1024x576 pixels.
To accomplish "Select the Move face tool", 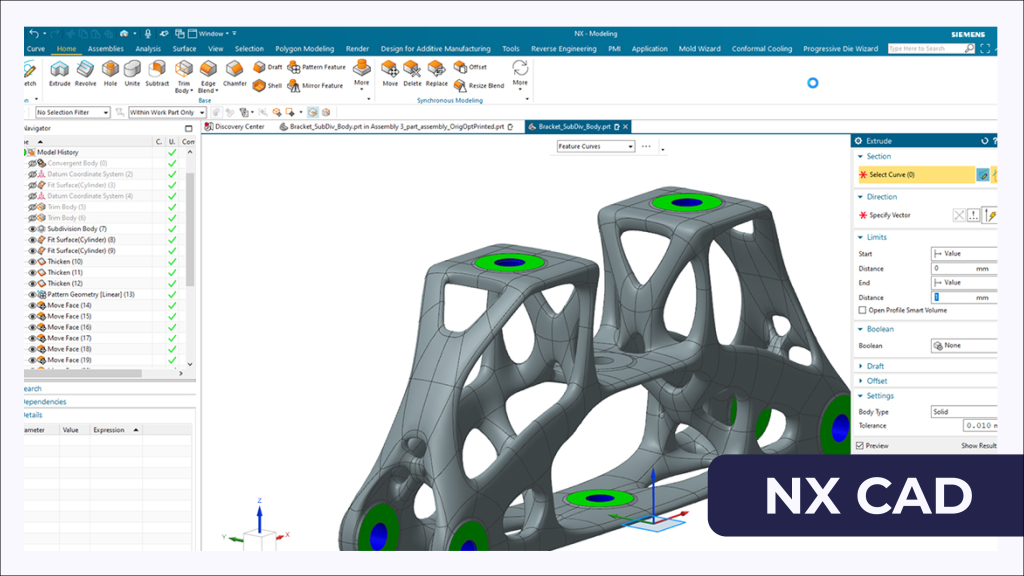I will pos(390,72).
